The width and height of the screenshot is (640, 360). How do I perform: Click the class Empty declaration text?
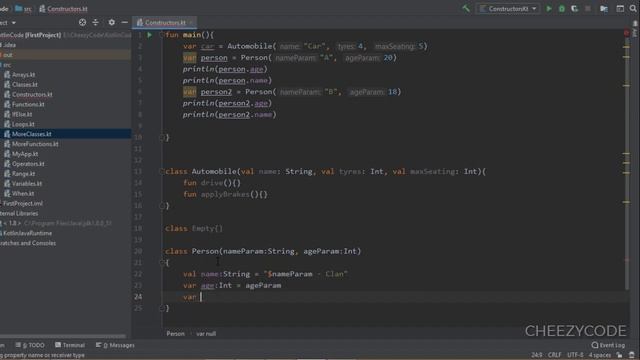point(194,229)
